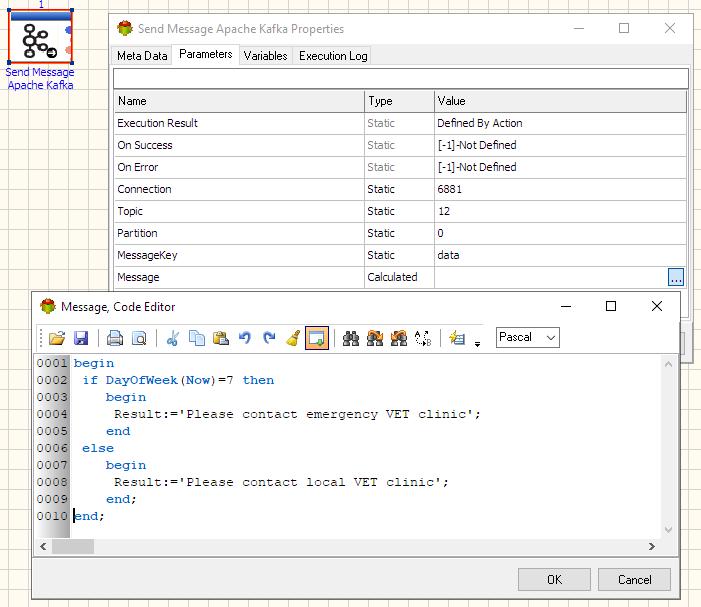
Task: Paste from clipboard in the Code Editor
Action: point(221,338)
